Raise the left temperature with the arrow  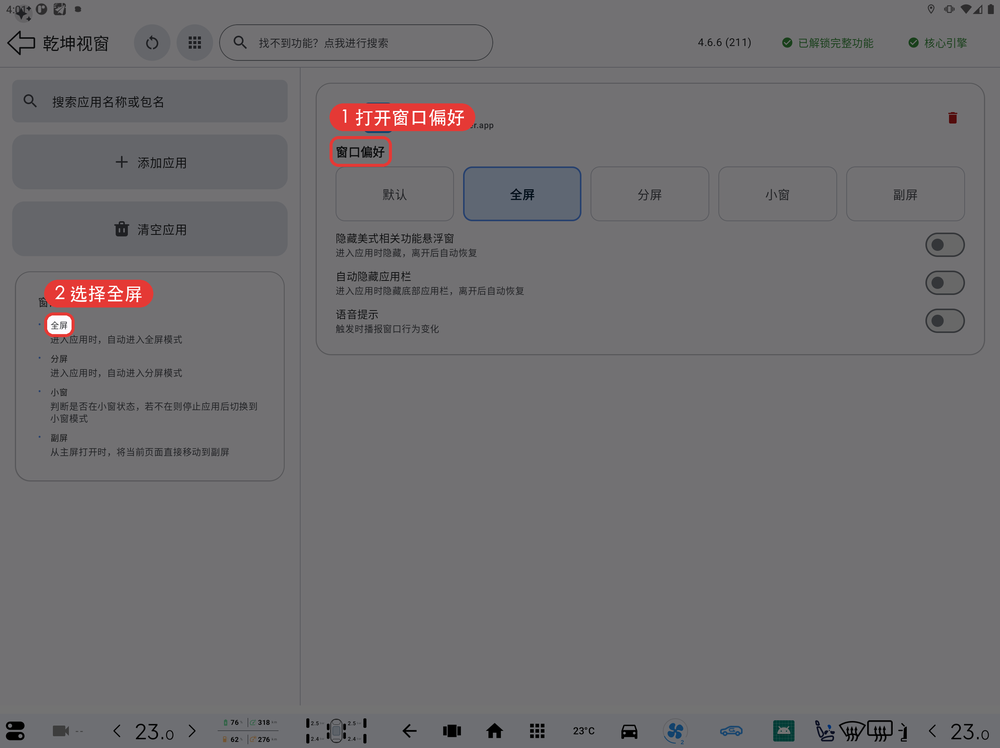192,731
